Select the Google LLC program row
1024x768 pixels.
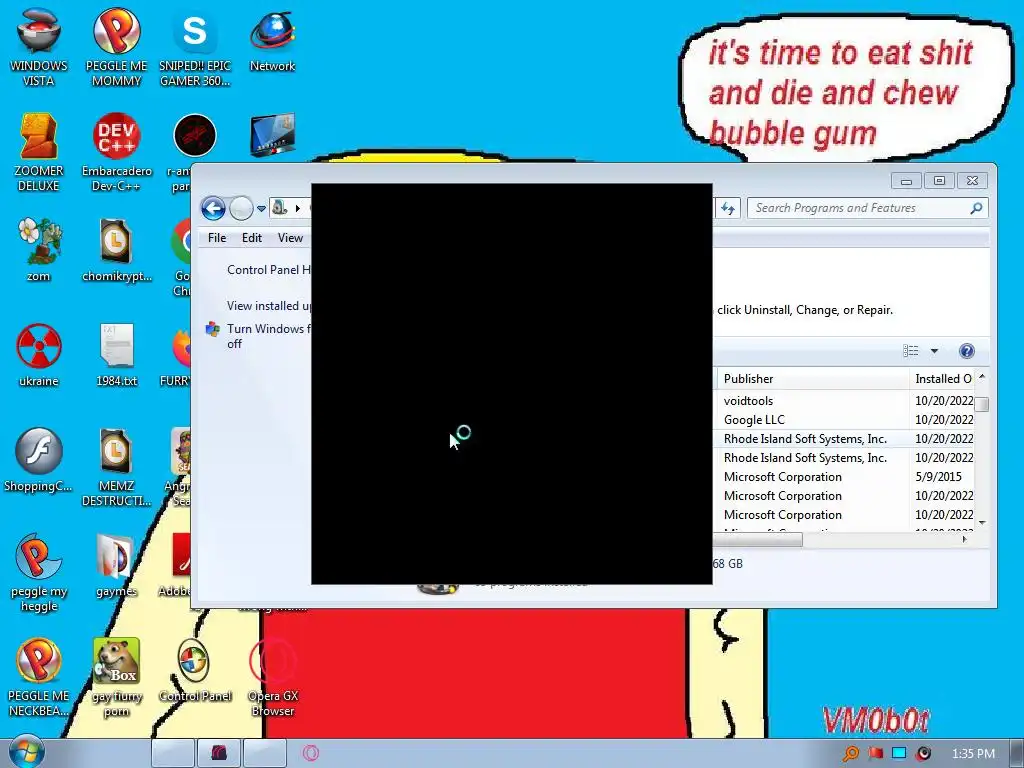pos(844,420)
